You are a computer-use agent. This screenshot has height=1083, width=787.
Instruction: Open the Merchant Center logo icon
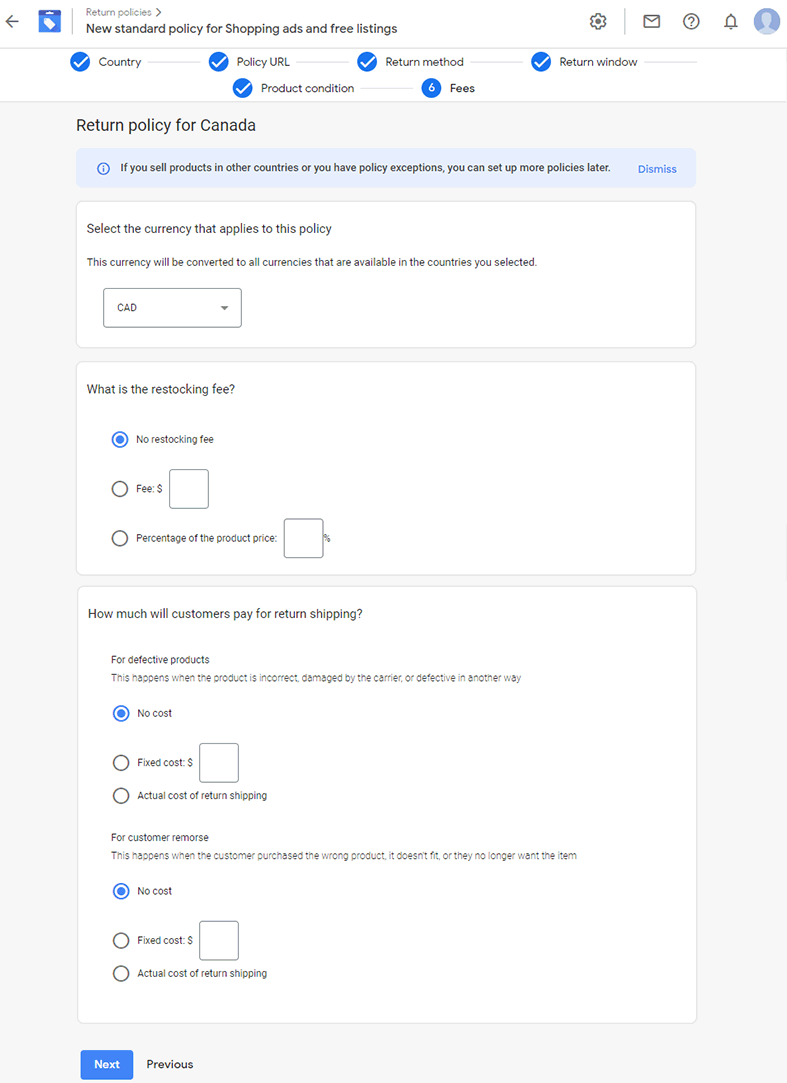(x=50, y=21)
